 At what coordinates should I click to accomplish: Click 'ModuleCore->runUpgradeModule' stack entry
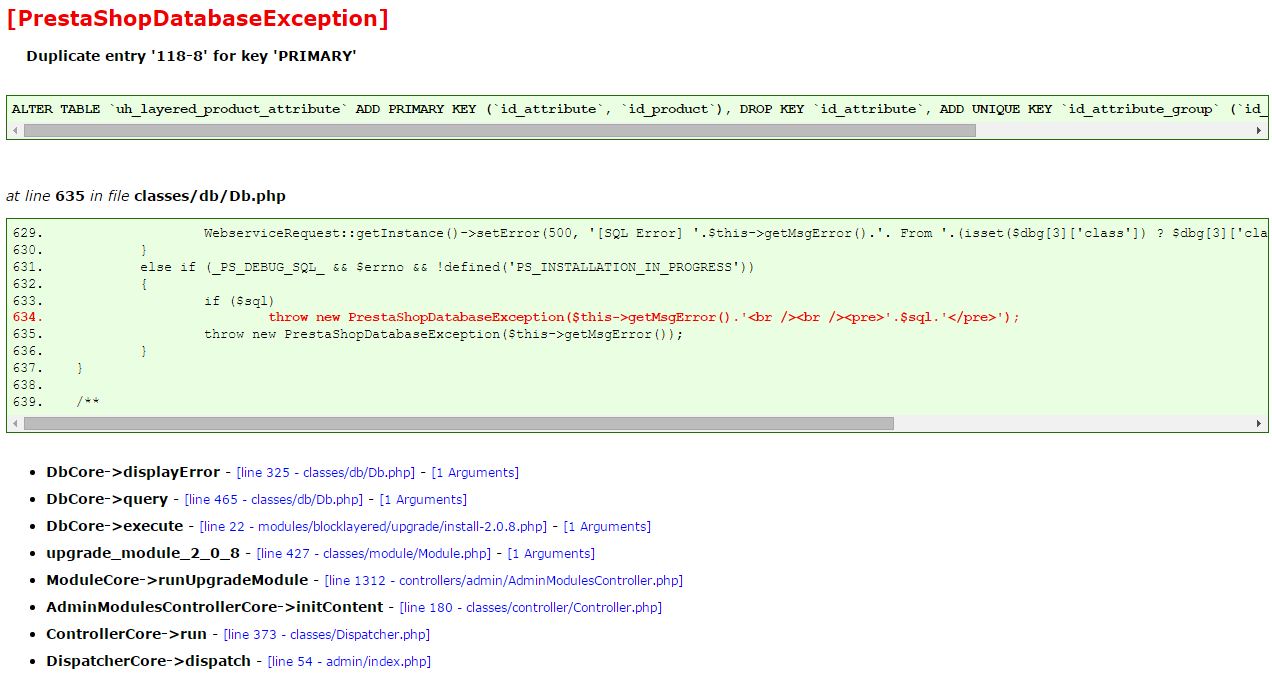(x=177, y=581)
